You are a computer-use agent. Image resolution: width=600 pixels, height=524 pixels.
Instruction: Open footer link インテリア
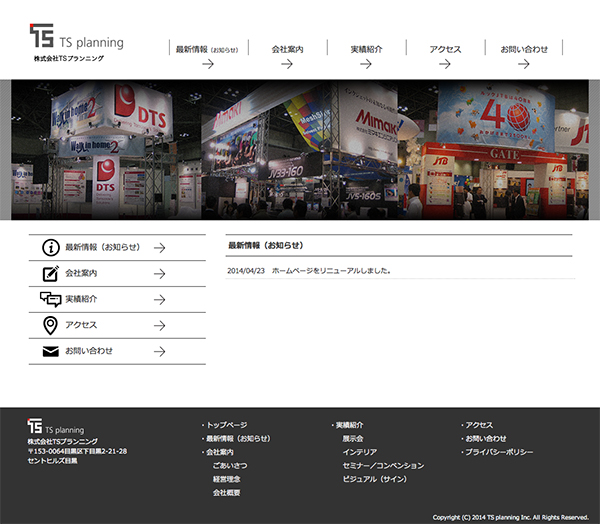pyautogui.click(x=360, y=452)
